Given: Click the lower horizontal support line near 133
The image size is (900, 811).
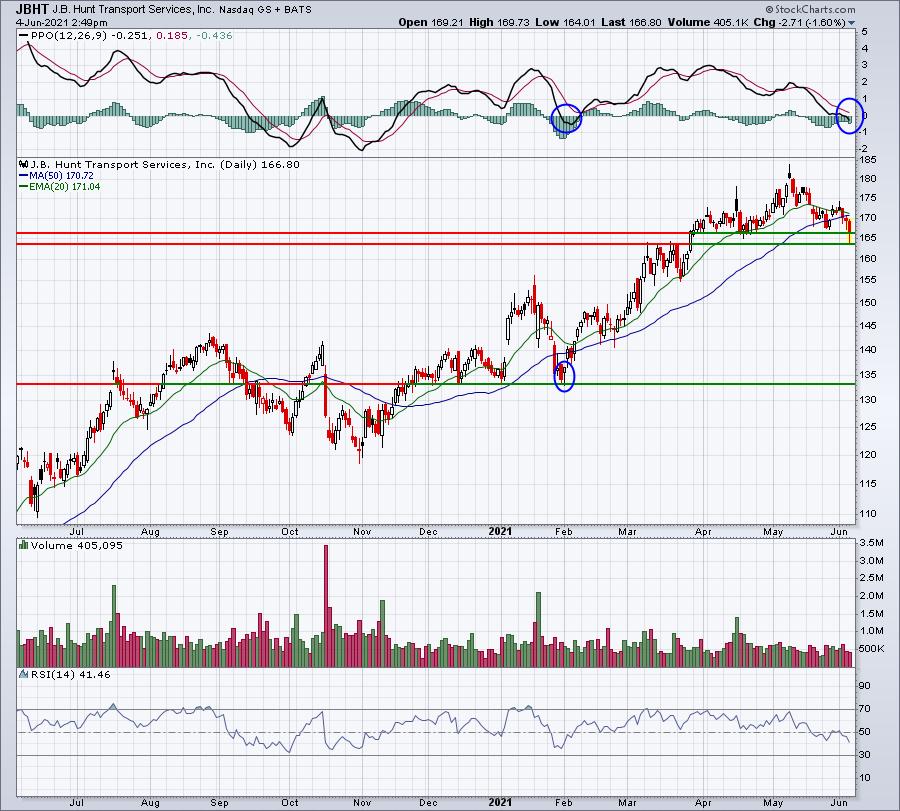Looking at the screenshot, I should (x=436, y=384).
